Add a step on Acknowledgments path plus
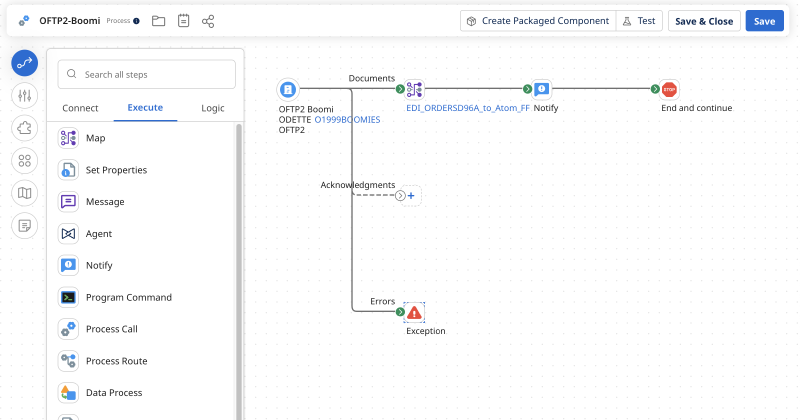This screenshot has height=420, width=800. tap(411, 195)
